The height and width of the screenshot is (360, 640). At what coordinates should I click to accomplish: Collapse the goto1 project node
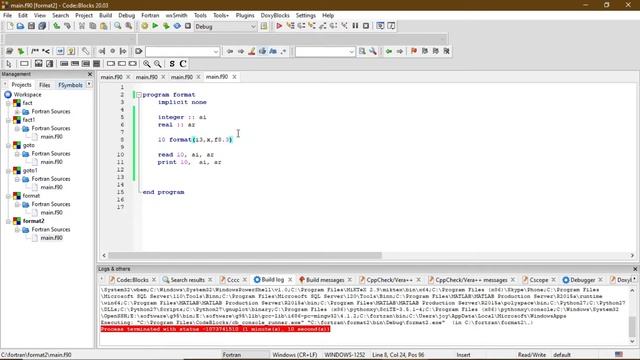pos(8,171)
